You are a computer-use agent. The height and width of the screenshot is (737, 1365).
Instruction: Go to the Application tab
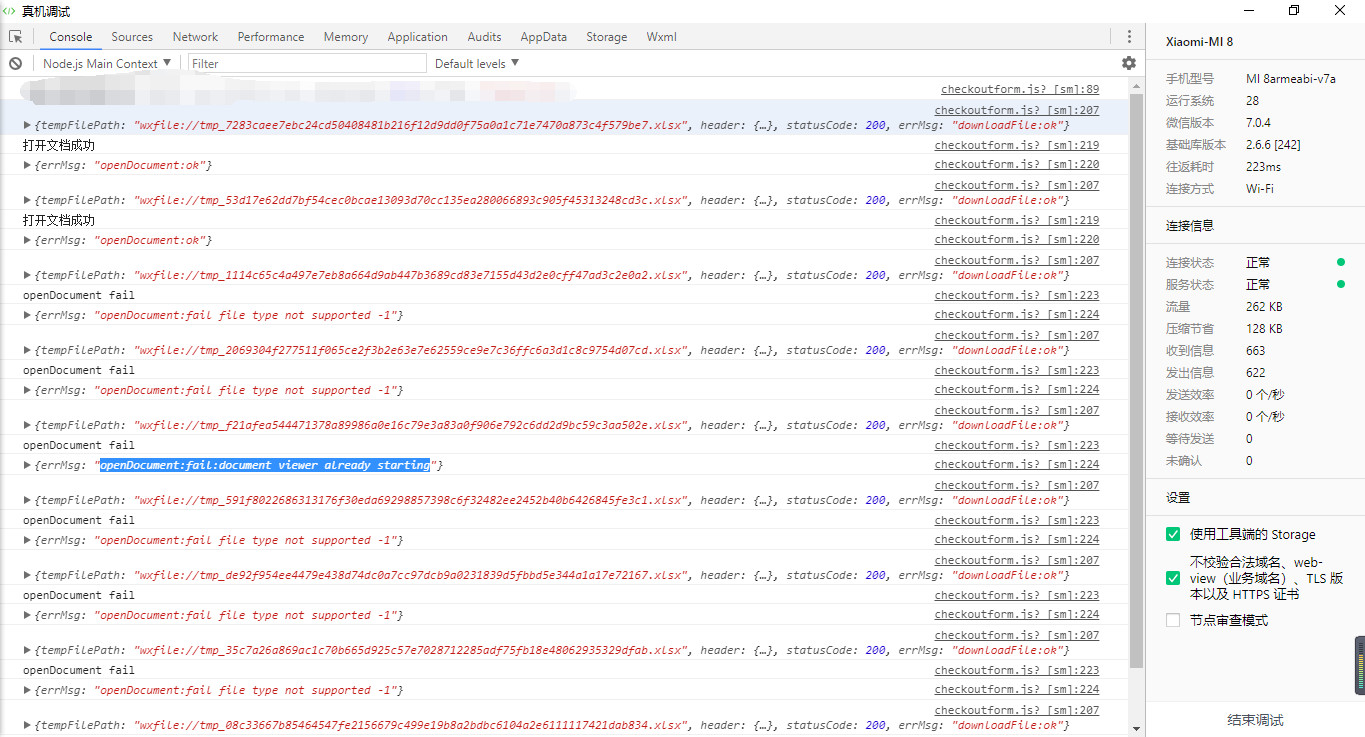[x=418, y=37]
